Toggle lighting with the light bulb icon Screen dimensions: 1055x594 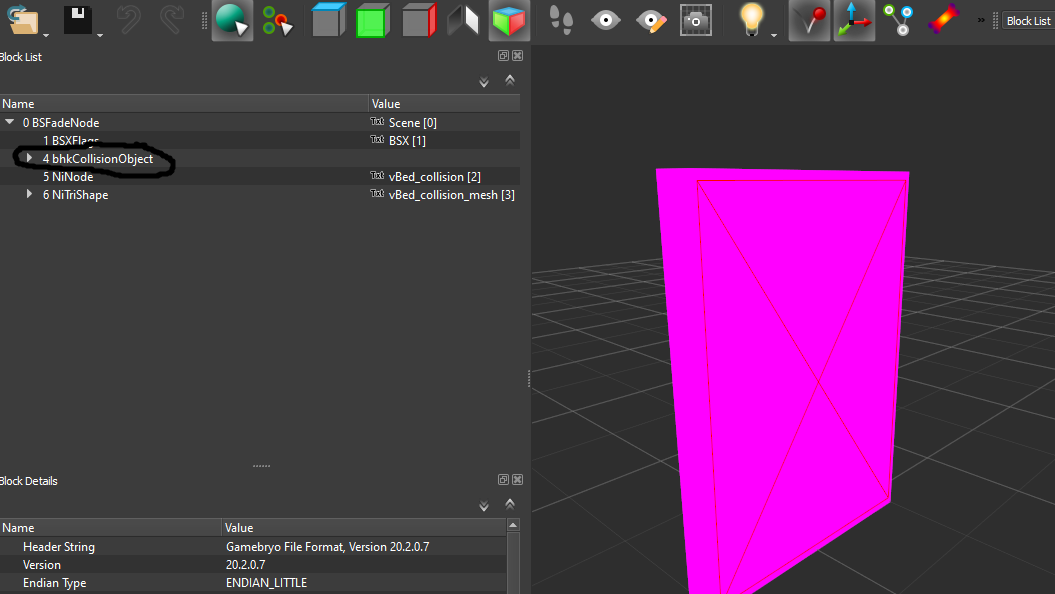coord(752,20)
